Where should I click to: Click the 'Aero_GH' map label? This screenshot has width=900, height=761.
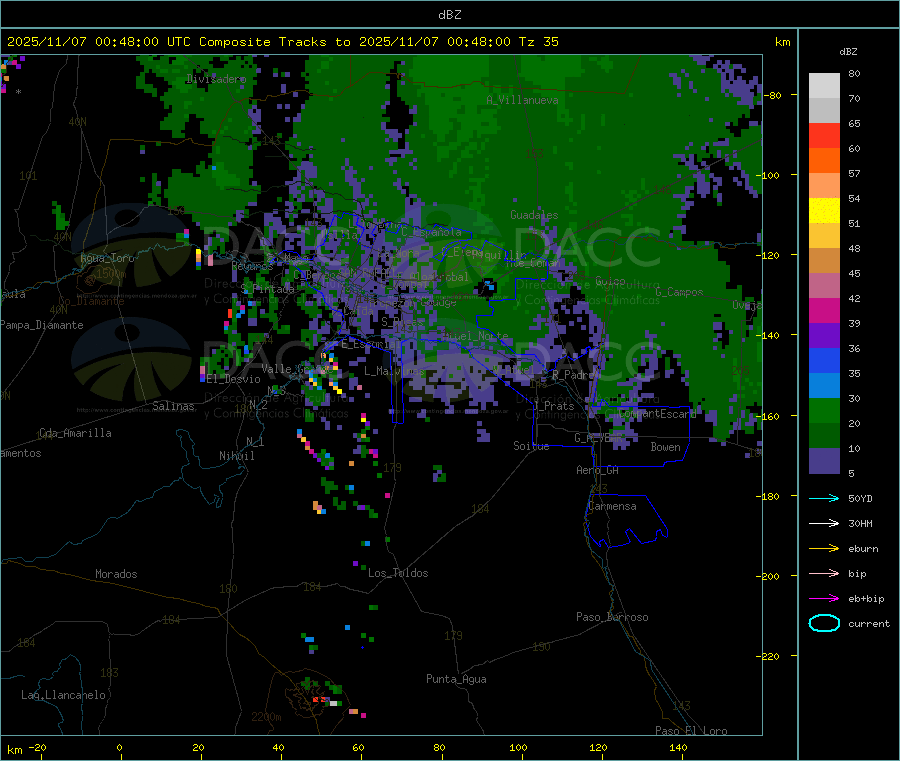pos(598,470)
